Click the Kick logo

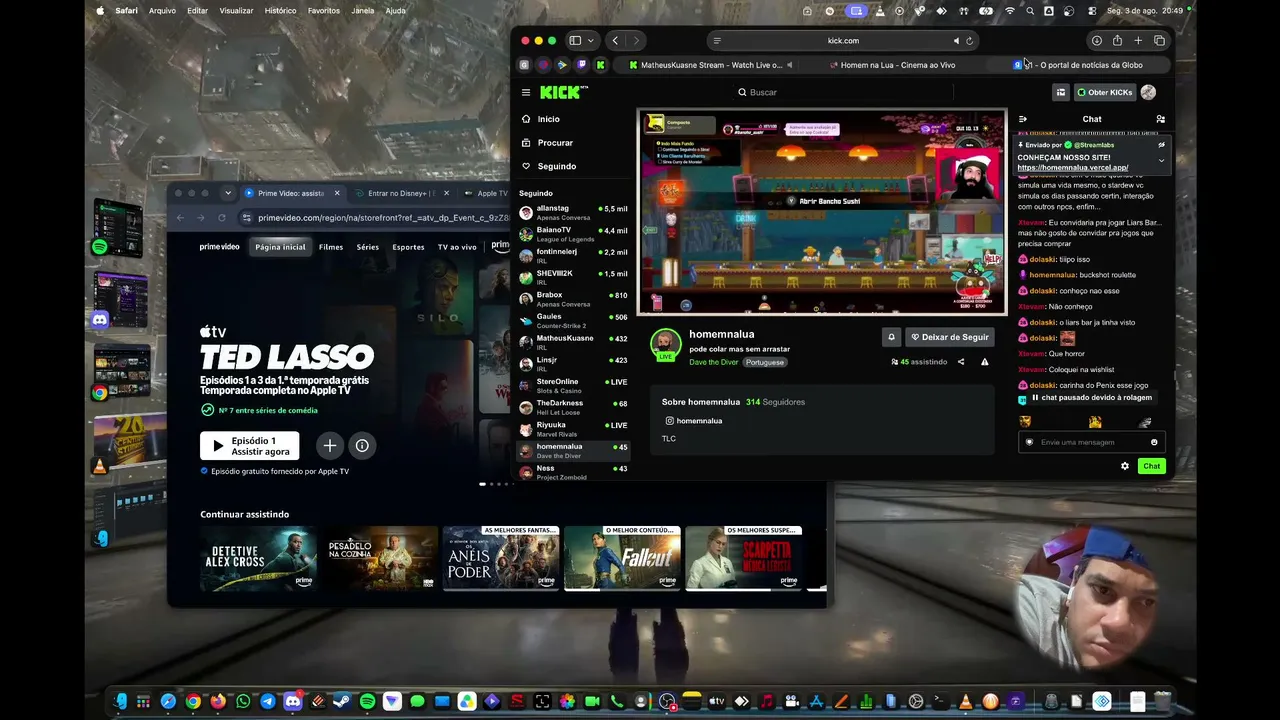pyautogui.click(x=562, y=92)
